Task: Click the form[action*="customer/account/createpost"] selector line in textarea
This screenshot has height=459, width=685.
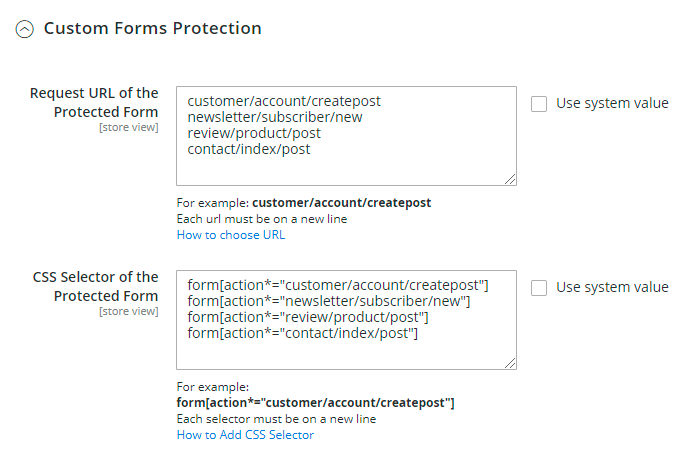Action: point(337,286)
